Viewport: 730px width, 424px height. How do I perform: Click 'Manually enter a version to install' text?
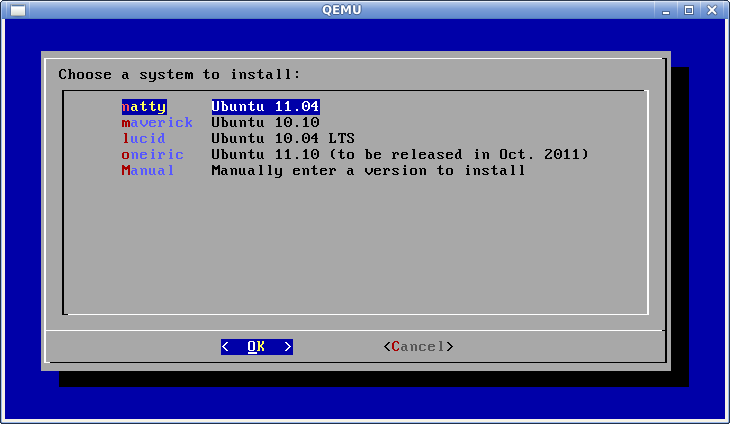368,170
